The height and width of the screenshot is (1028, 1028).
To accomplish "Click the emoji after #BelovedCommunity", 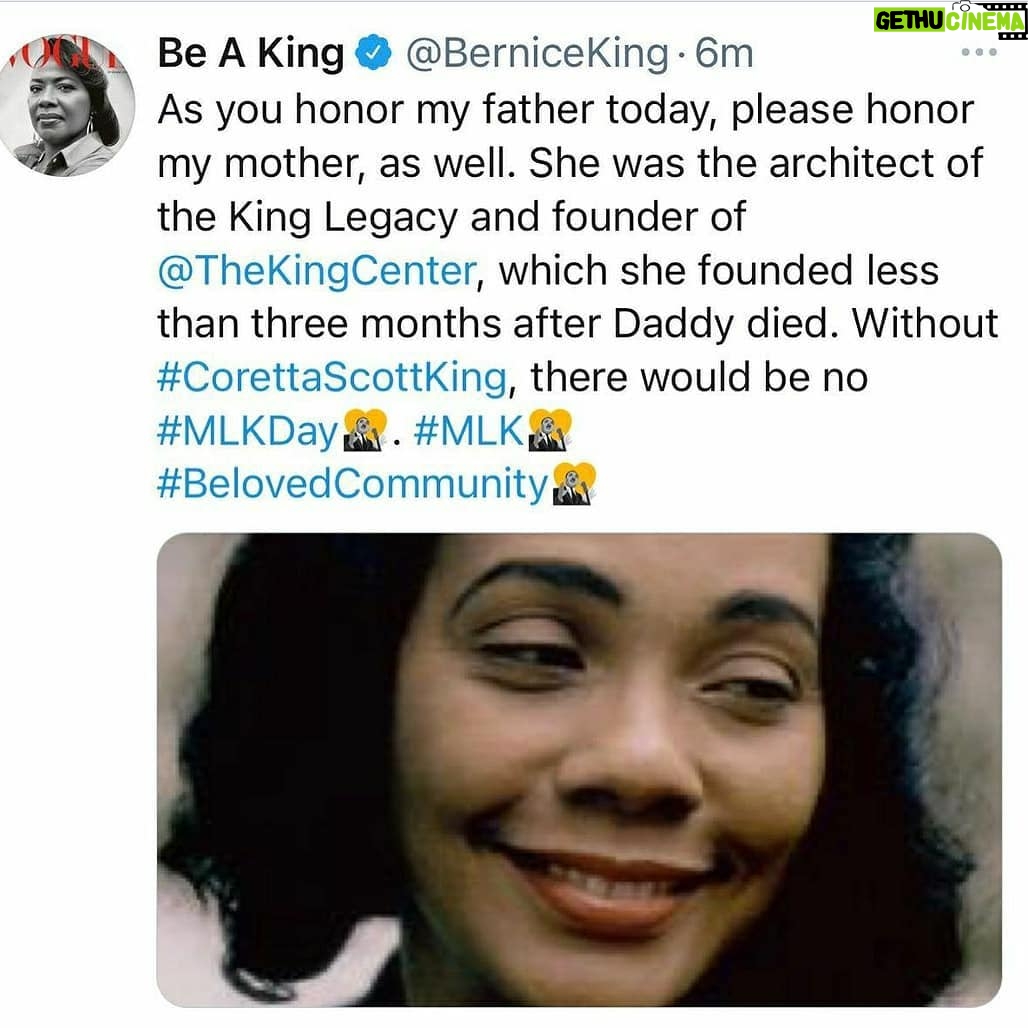I will coord(574,484).
